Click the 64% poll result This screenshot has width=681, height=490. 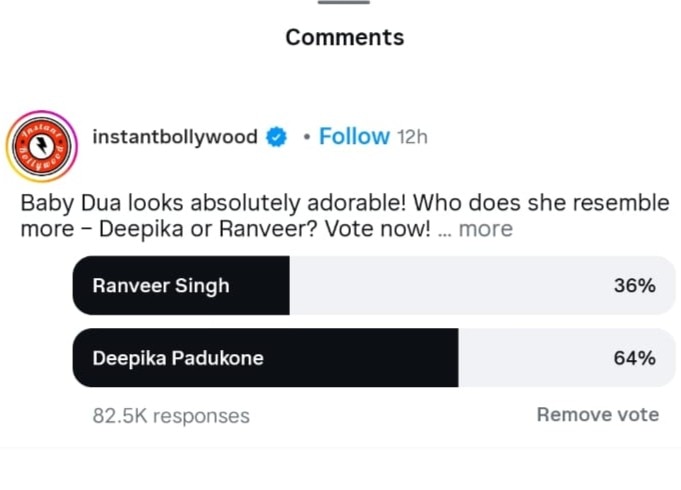click(x=634, y=358)
